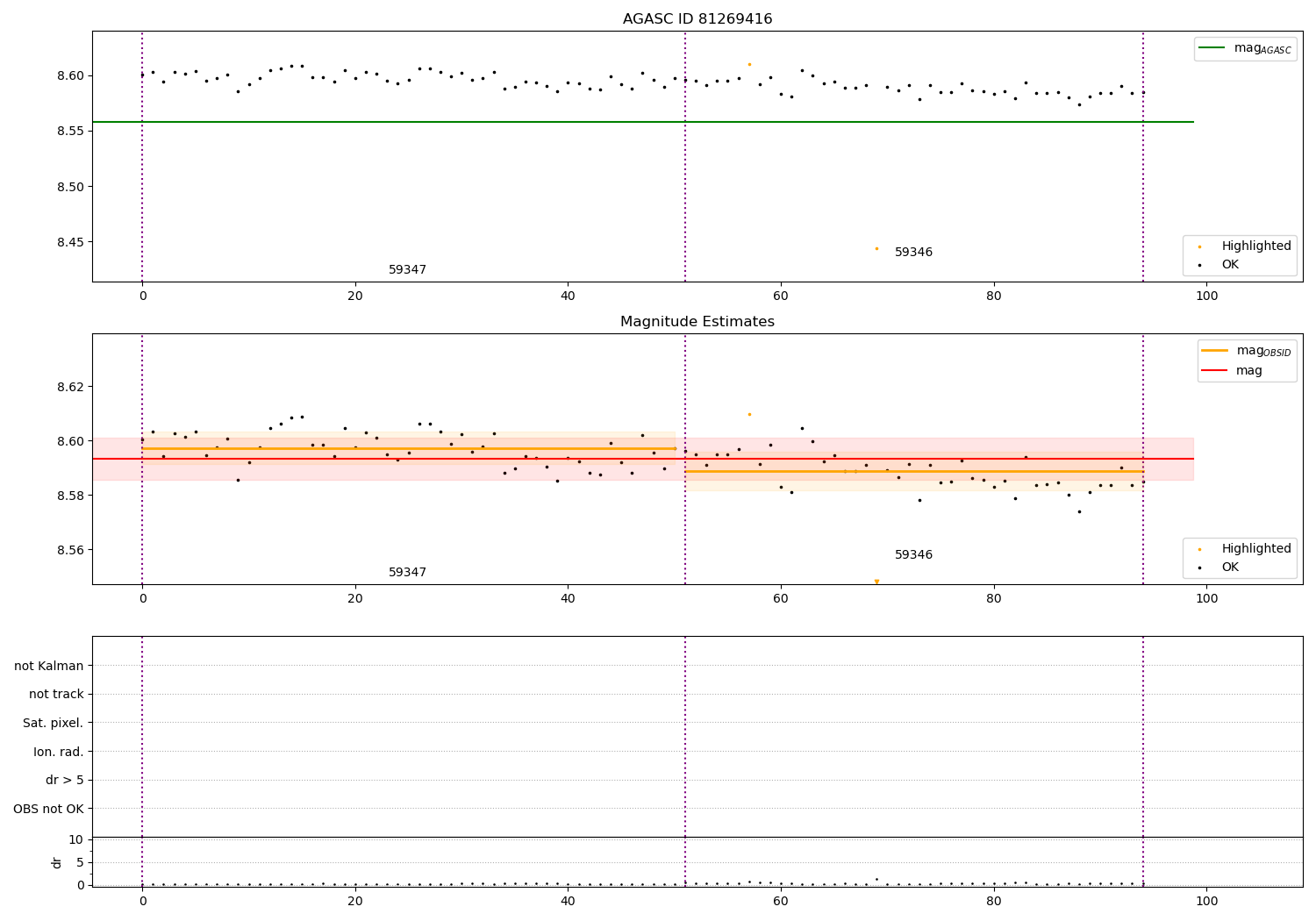Click 'Highlighted' in the Magnitude Estimates legend
The image size is (1316, 921).
click(1256, 549)
